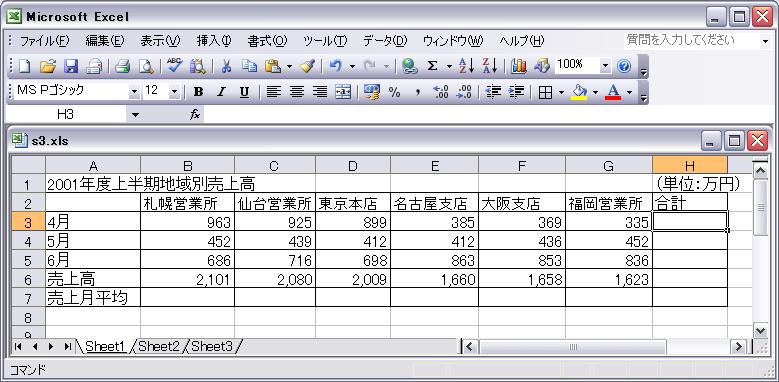The width and height of the screenshot is (779, 382).
Task: Expand the font name dropdown
Action: click(134, 92)
